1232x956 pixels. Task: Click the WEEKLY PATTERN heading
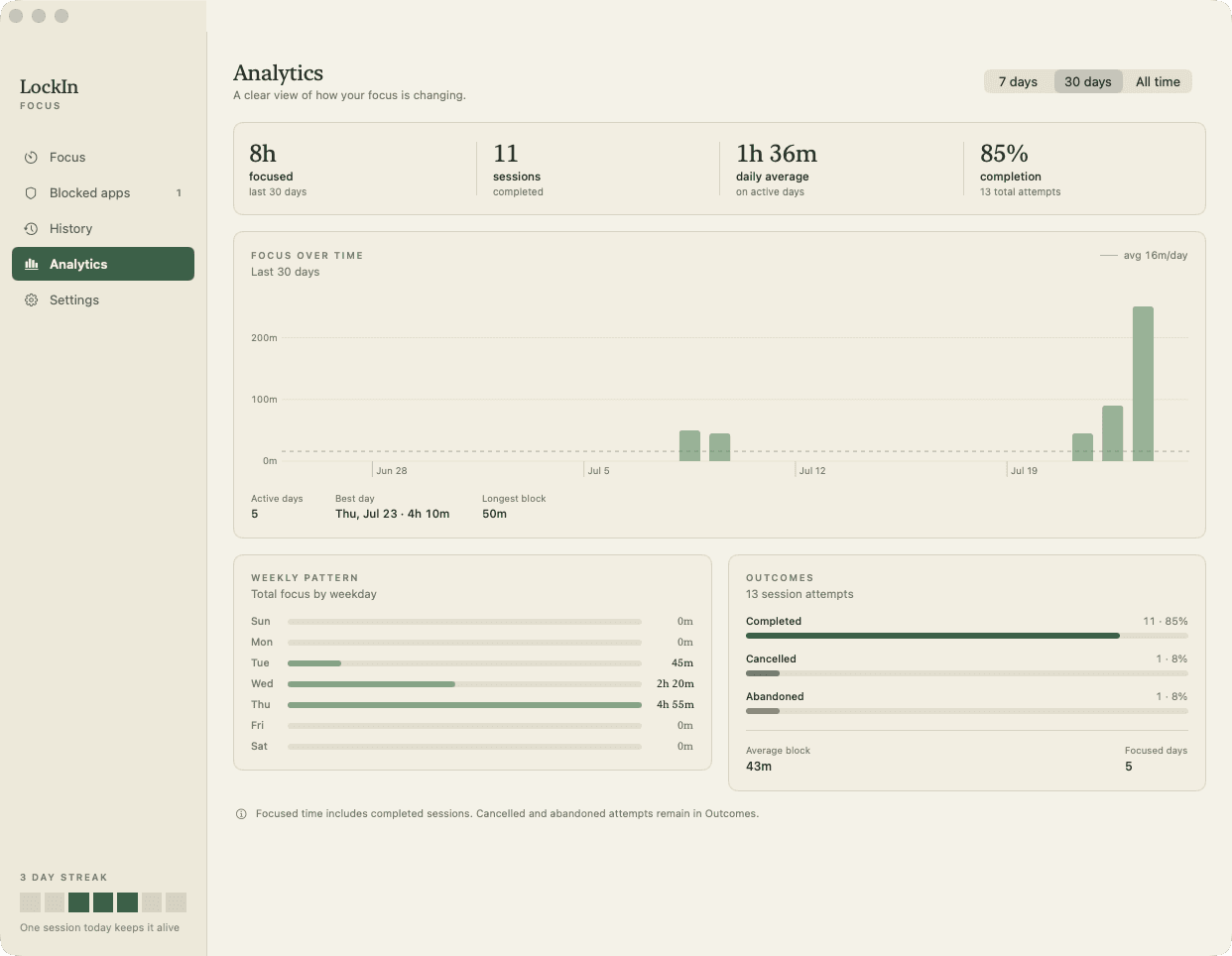pyautogui.click(x=305, y=578)
